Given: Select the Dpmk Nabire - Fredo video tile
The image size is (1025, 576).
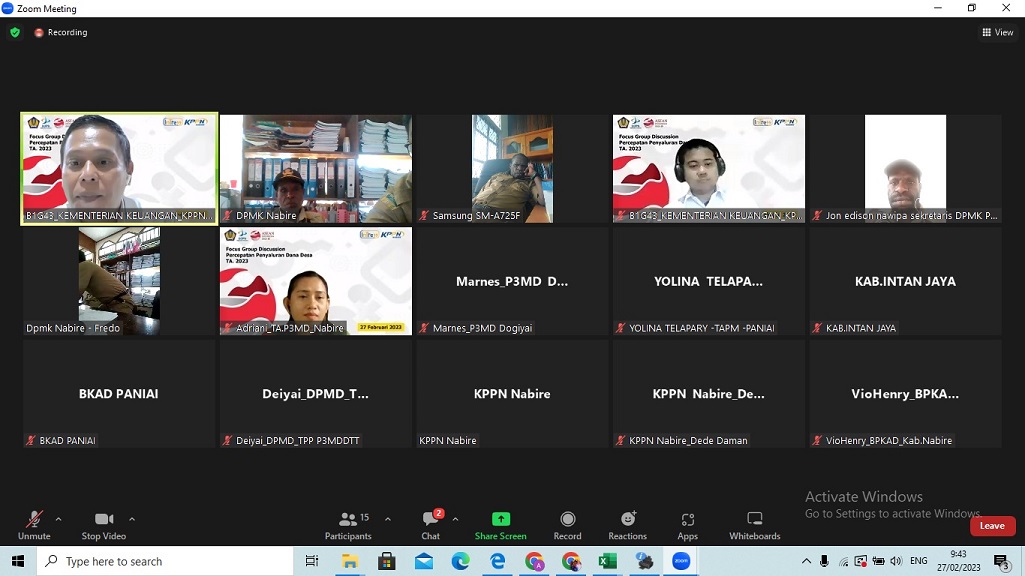Looking at the screenshot, I should click(x=119, y=281).
